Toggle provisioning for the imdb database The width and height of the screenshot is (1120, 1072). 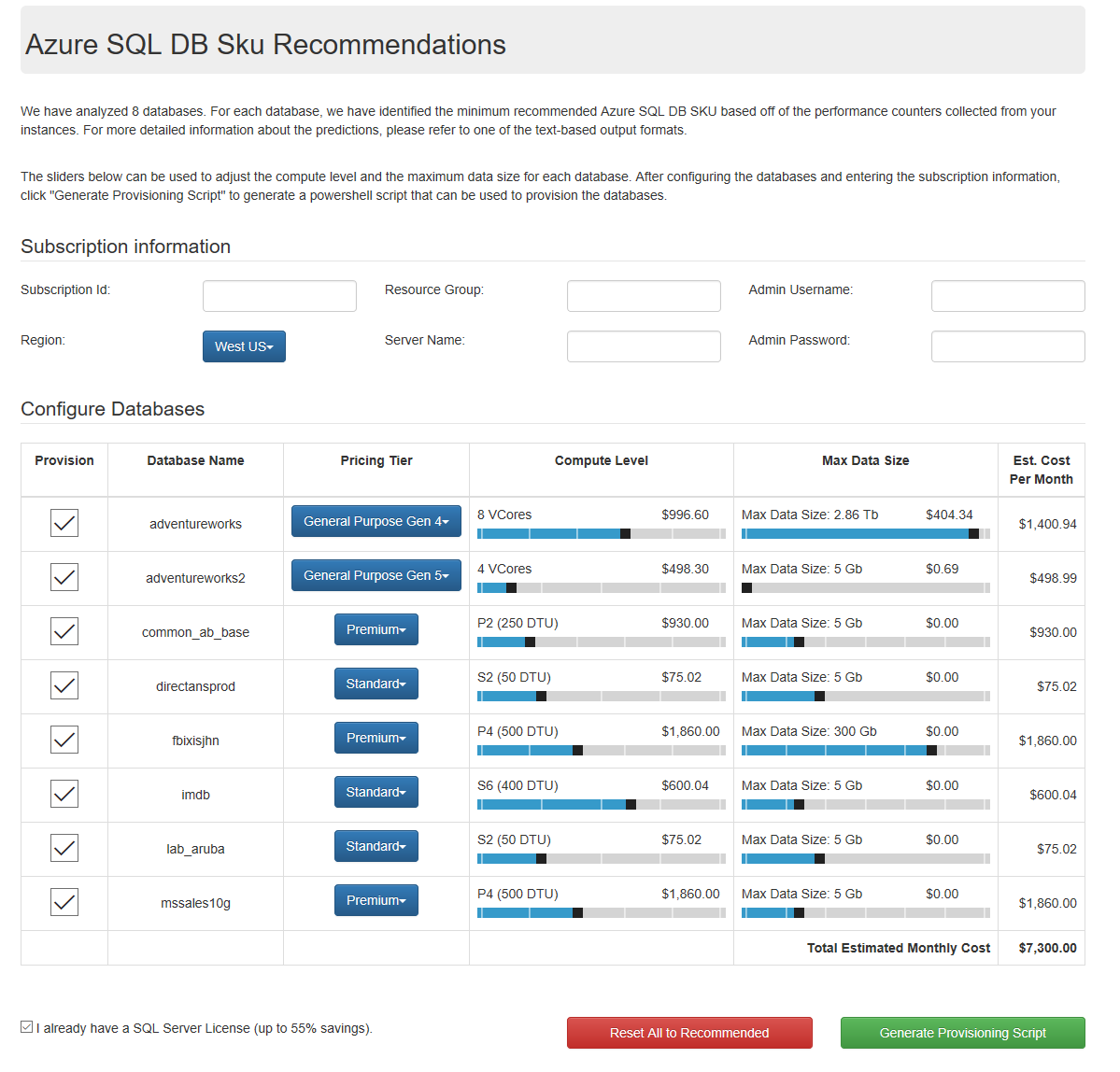tap(64, 794)
